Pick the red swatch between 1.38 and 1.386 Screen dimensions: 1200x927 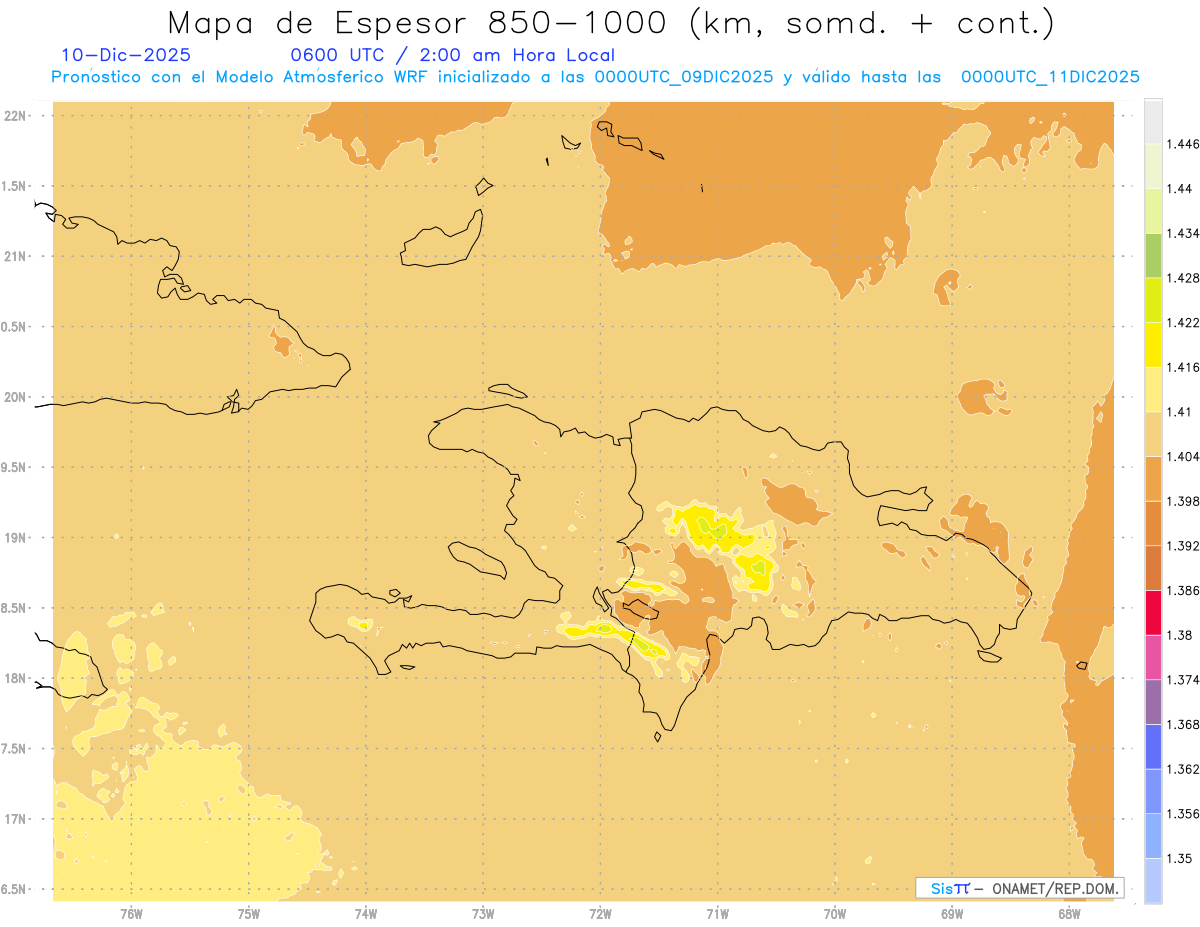point(1153,613)
